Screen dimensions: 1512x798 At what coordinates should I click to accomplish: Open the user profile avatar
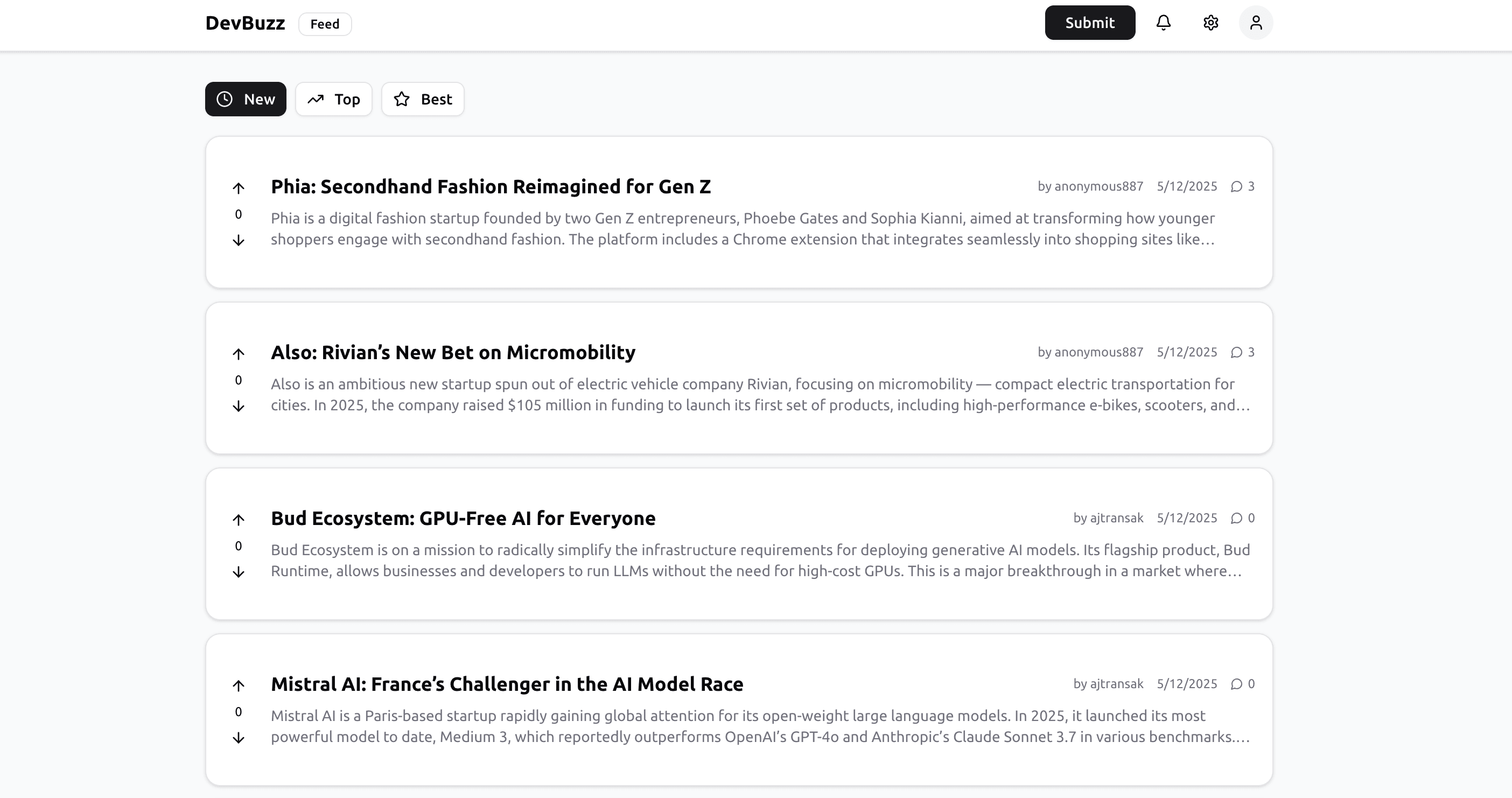1256,22
